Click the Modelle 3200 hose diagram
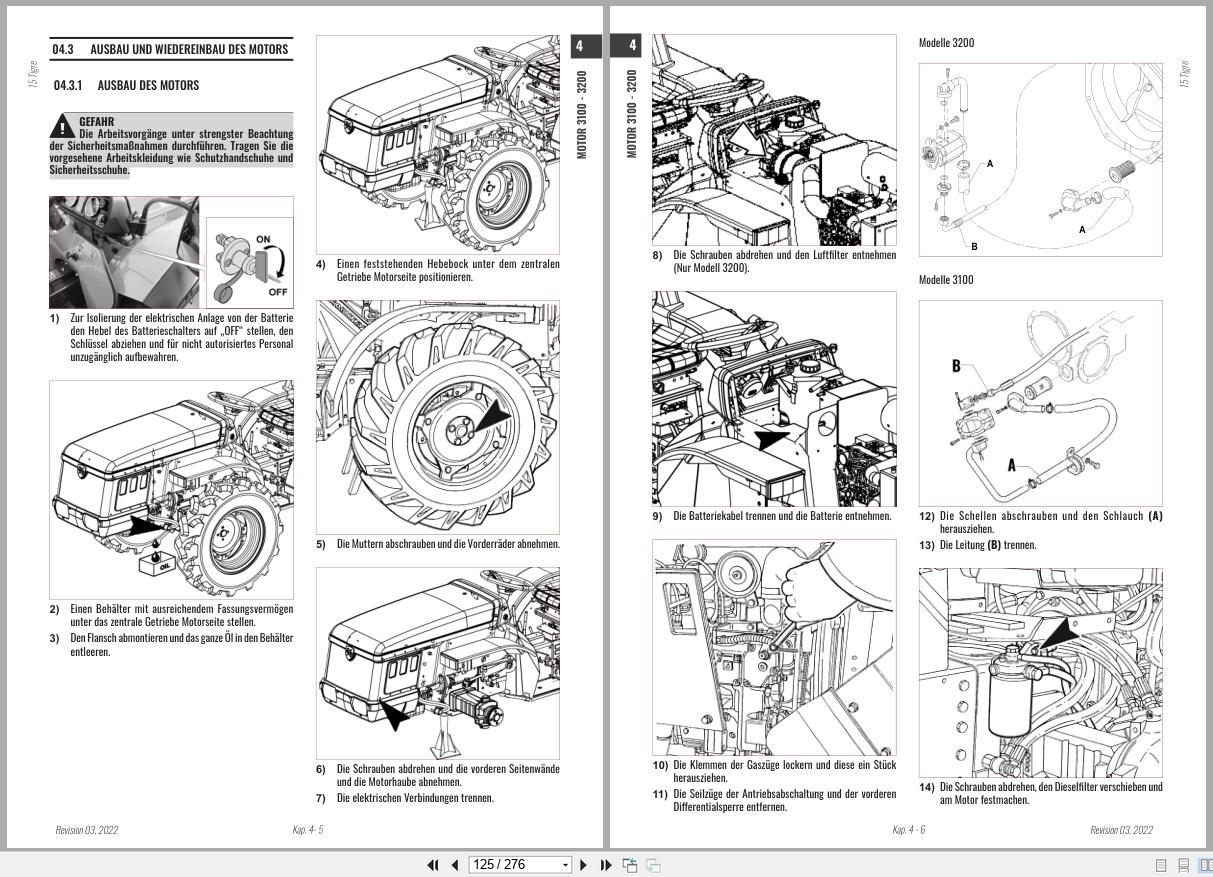Viewport: 1213px width, 877px height. 1041,160
